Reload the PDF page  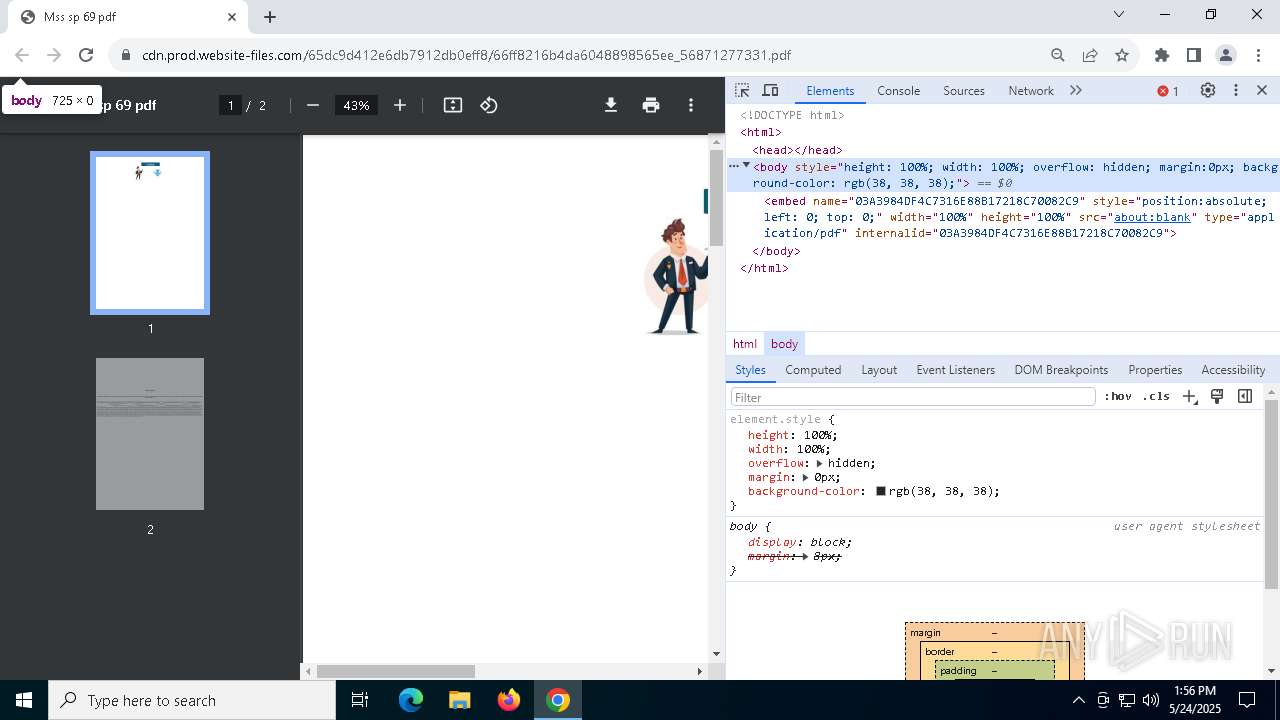[x=86, y=55]
